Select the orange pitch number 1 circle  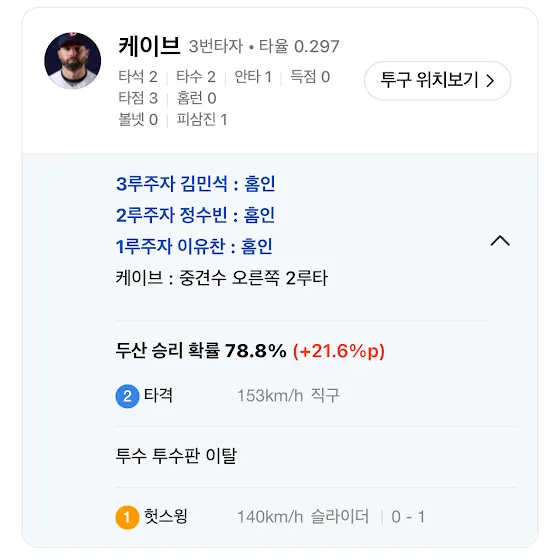127,517
